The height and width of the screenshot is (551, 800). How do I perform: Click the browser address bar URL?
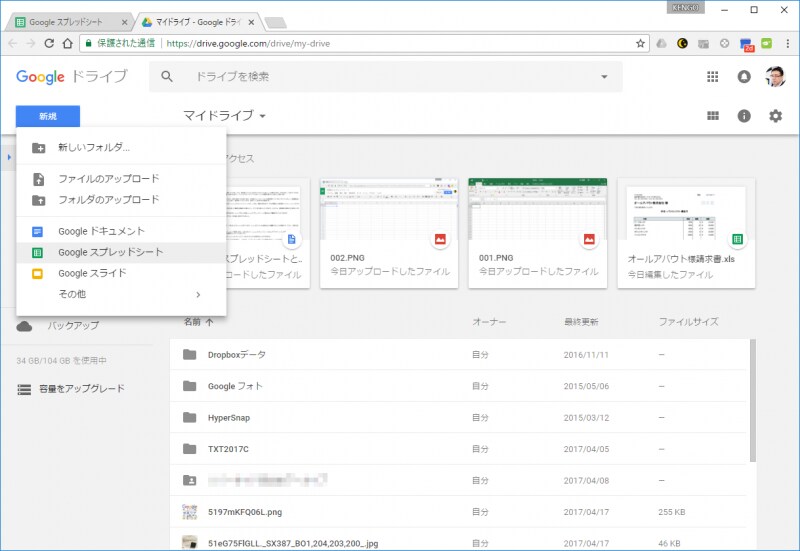coord(248,43)
